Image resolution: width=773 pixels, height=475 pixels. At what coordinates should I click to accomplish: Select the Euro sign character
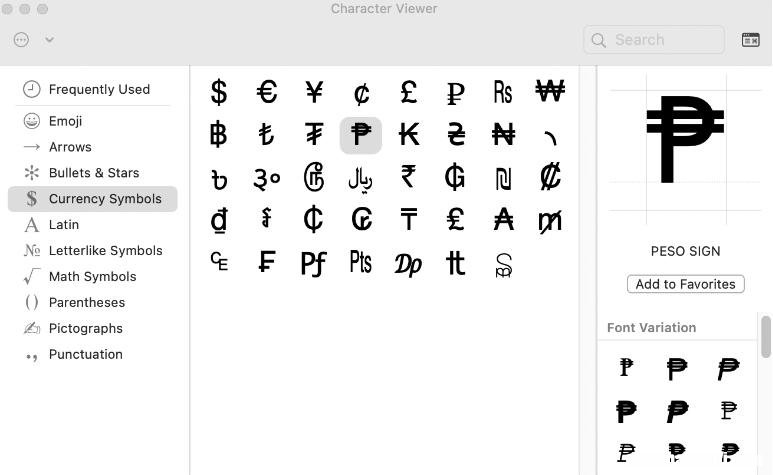(267, 92)
